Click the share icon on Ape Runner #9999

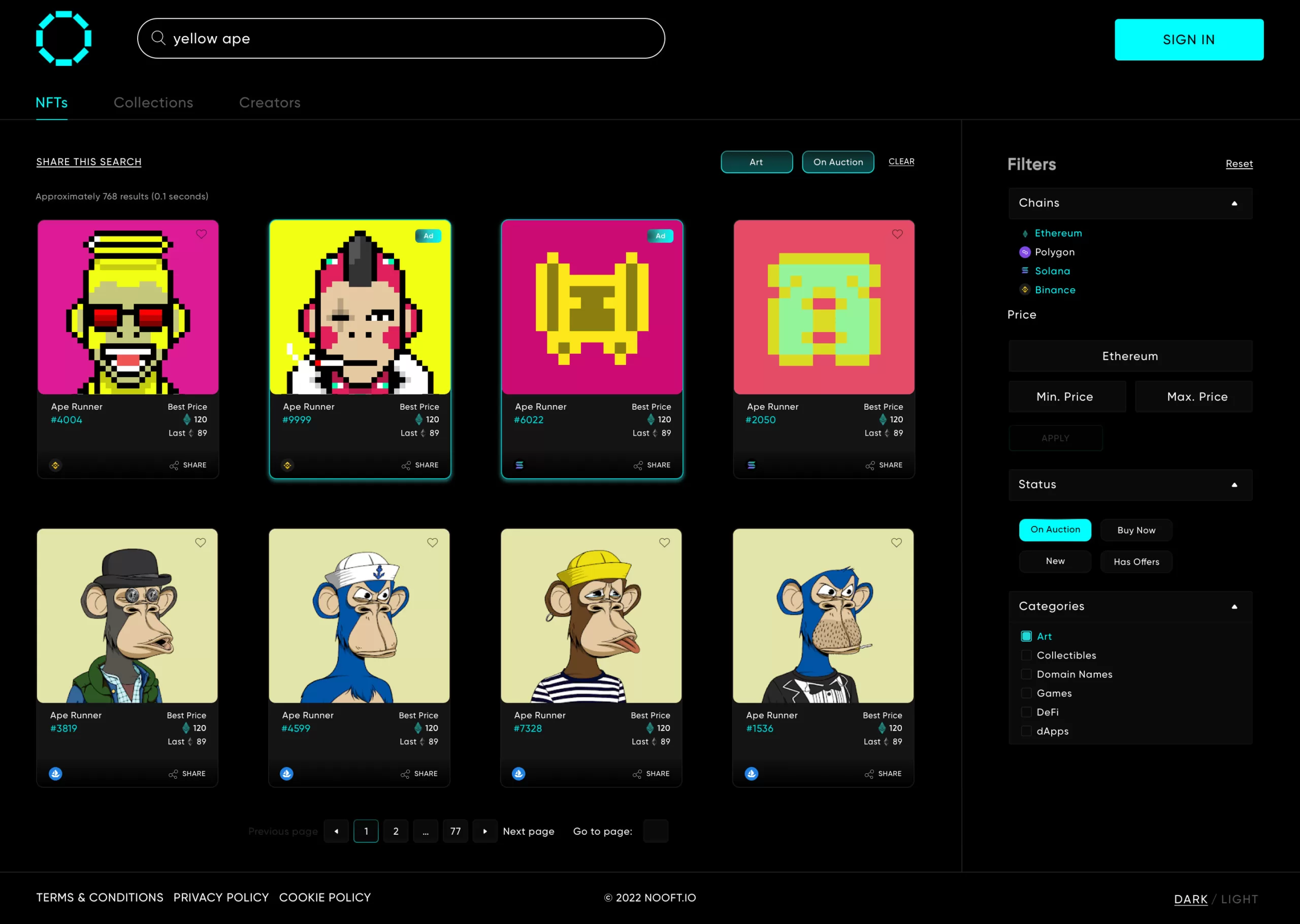[406, 466]
